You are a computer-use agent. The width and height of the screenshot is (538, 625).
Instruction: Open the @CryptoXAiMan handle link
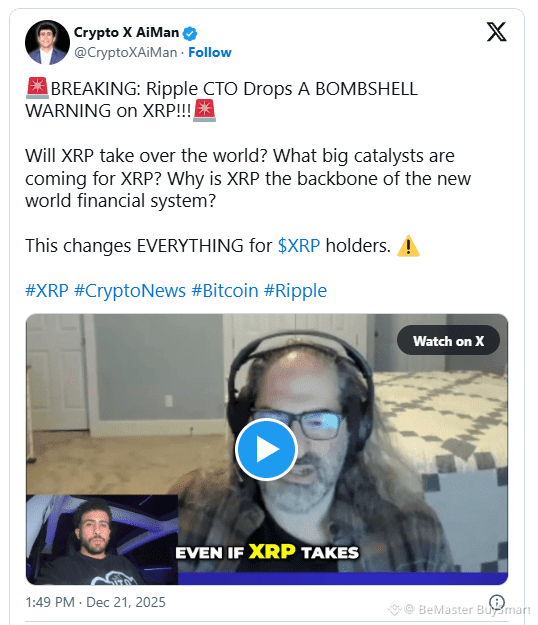pos(126,53)
